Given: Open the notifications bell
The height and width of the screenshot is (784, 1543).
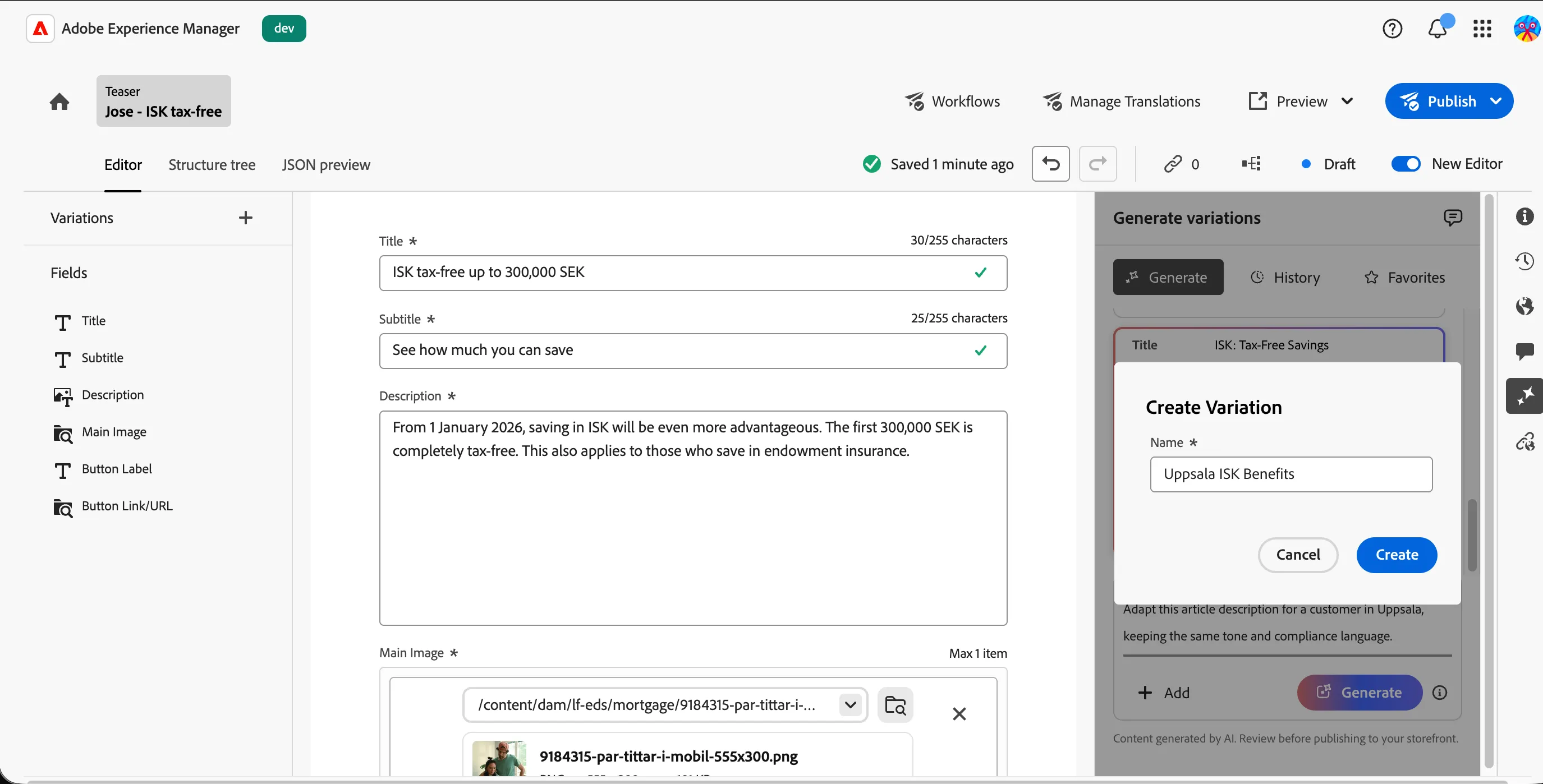Looking at the screenshot, I should tap(1437, 28).
